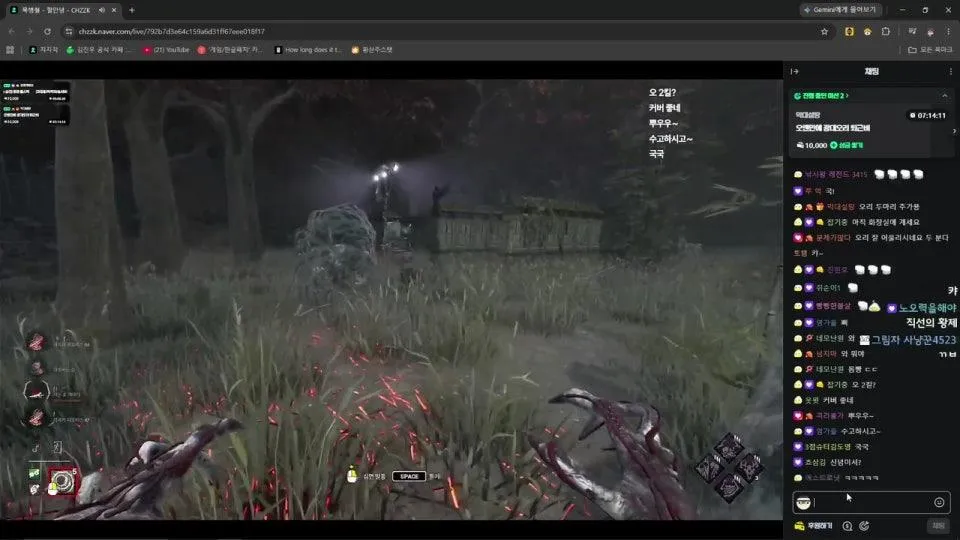Screen dimensions: 960x540
Task: Open the Chrome three-dot menu
Action: tap(948, 31)
